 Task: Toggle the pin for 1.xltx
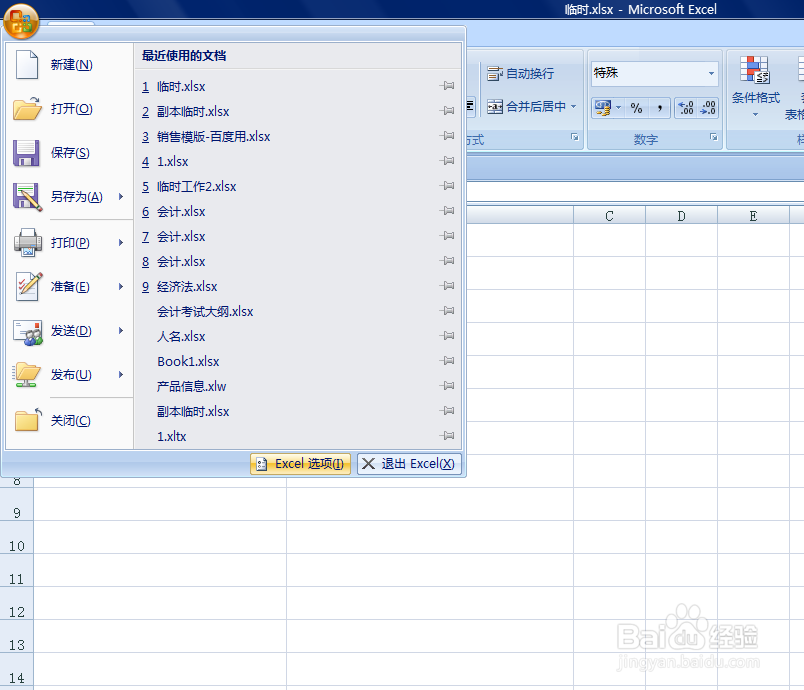tap(447, 436)
